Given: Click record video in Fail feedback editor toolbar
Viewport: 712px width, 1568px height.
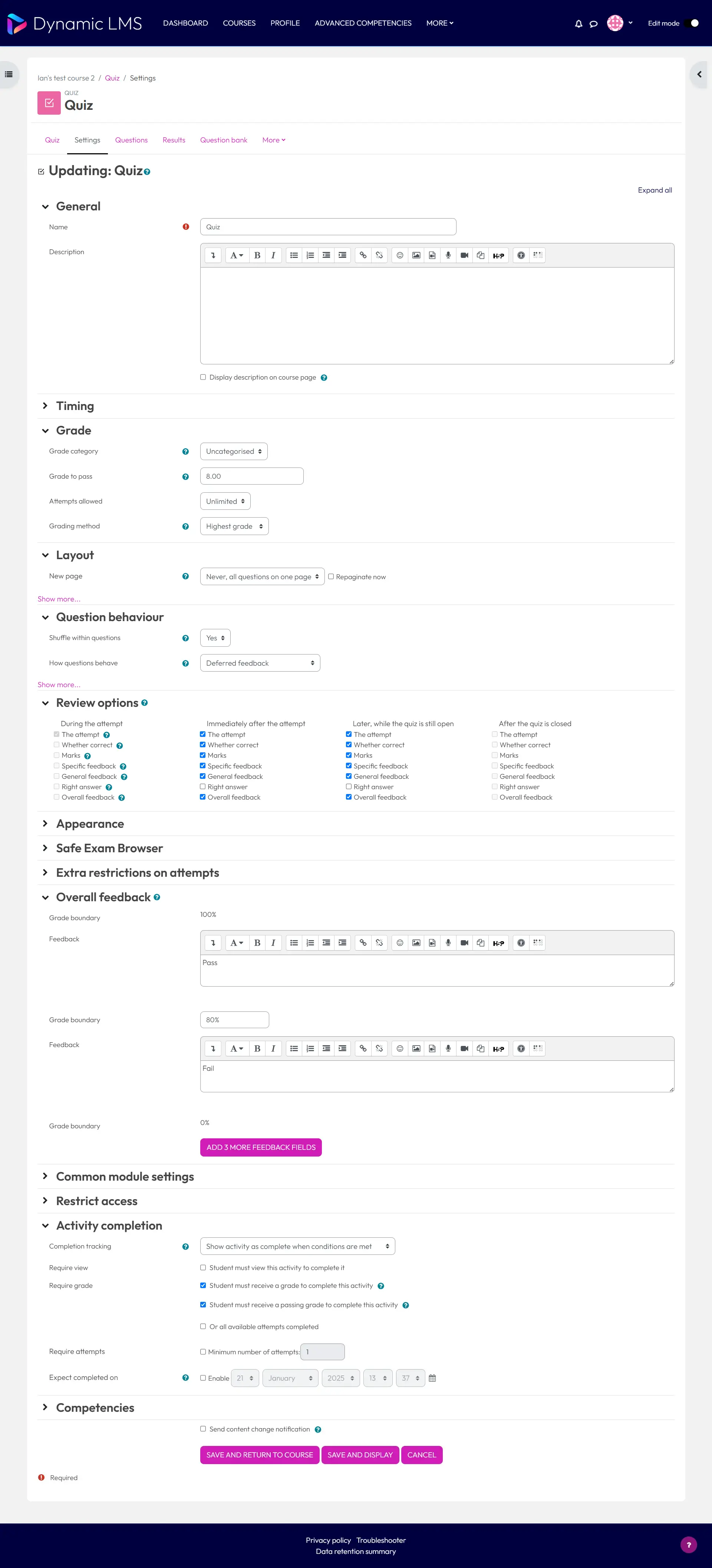Looking at the screenshot, I should [x=464, y=1048].
